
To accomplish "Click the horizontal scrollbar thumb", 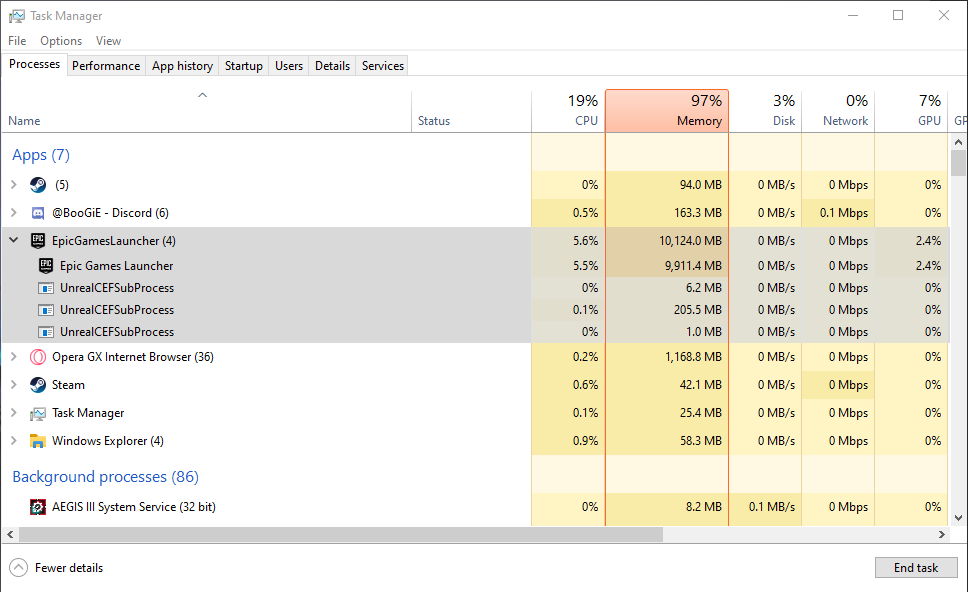I will [x=340, y=535].
